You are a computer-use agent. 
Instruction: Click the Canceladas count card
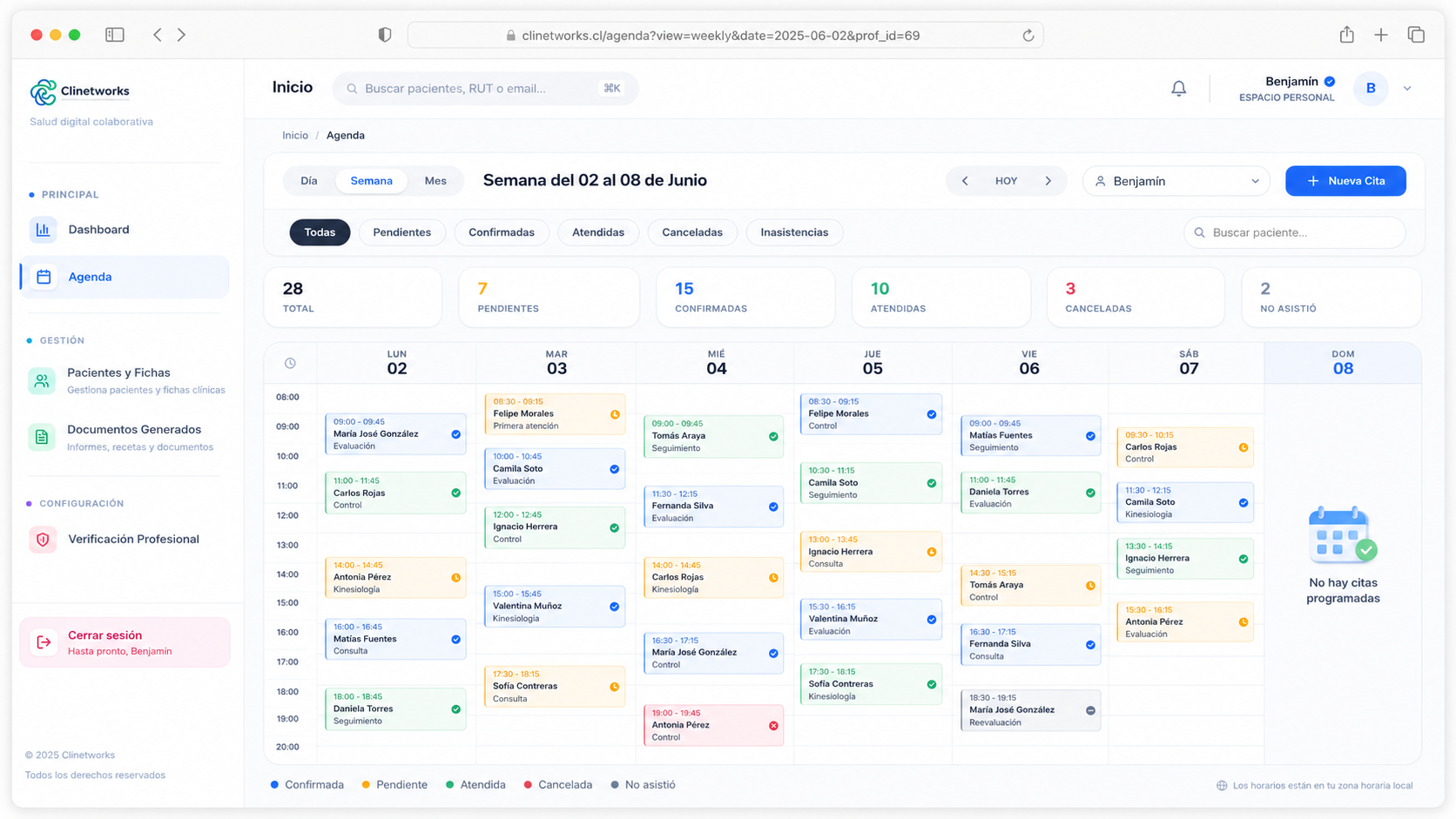(x=1136, y=298)
